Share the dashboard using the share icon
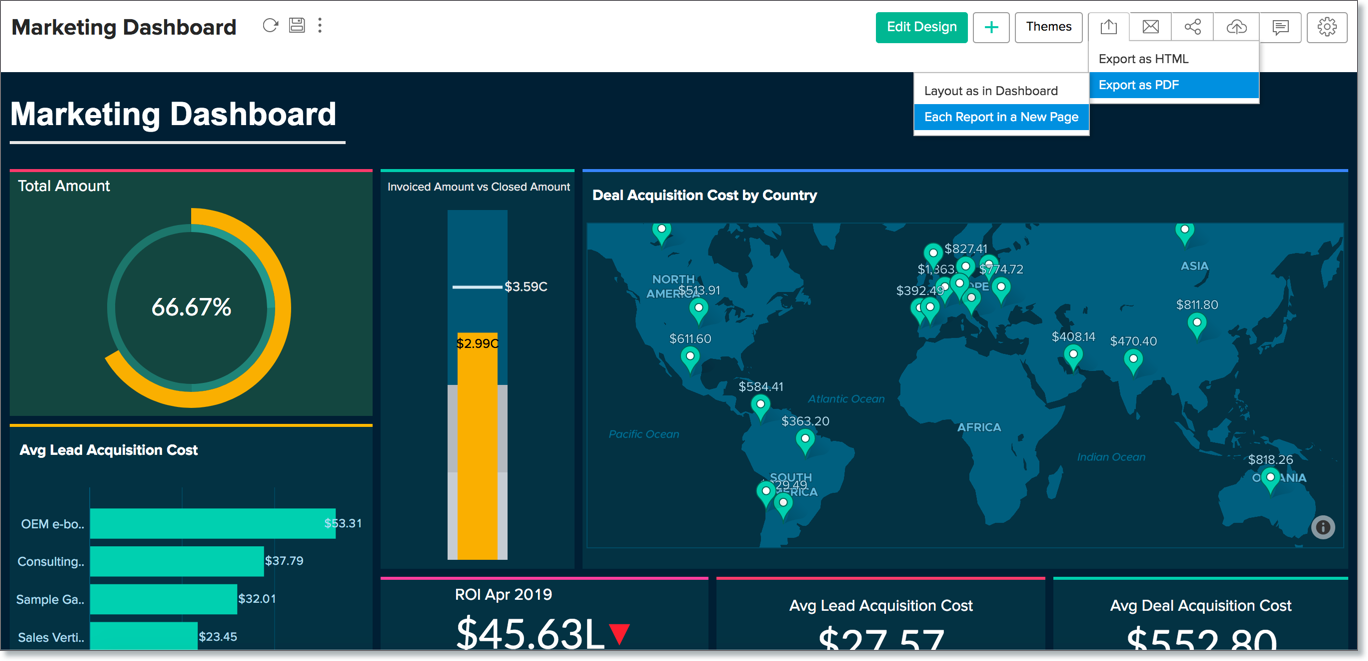The height and width of the screenshot is (661, 1368). 1192,27
